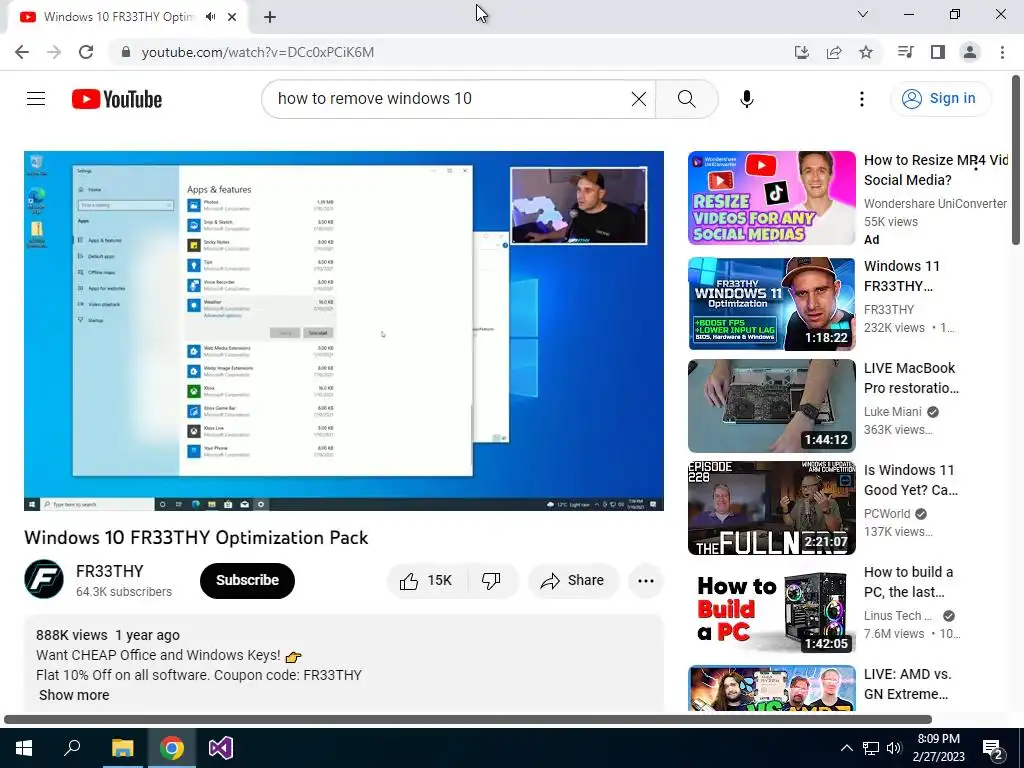Open the tab search chevron dropdown
1024x768 pixels.
pos(863,14)
